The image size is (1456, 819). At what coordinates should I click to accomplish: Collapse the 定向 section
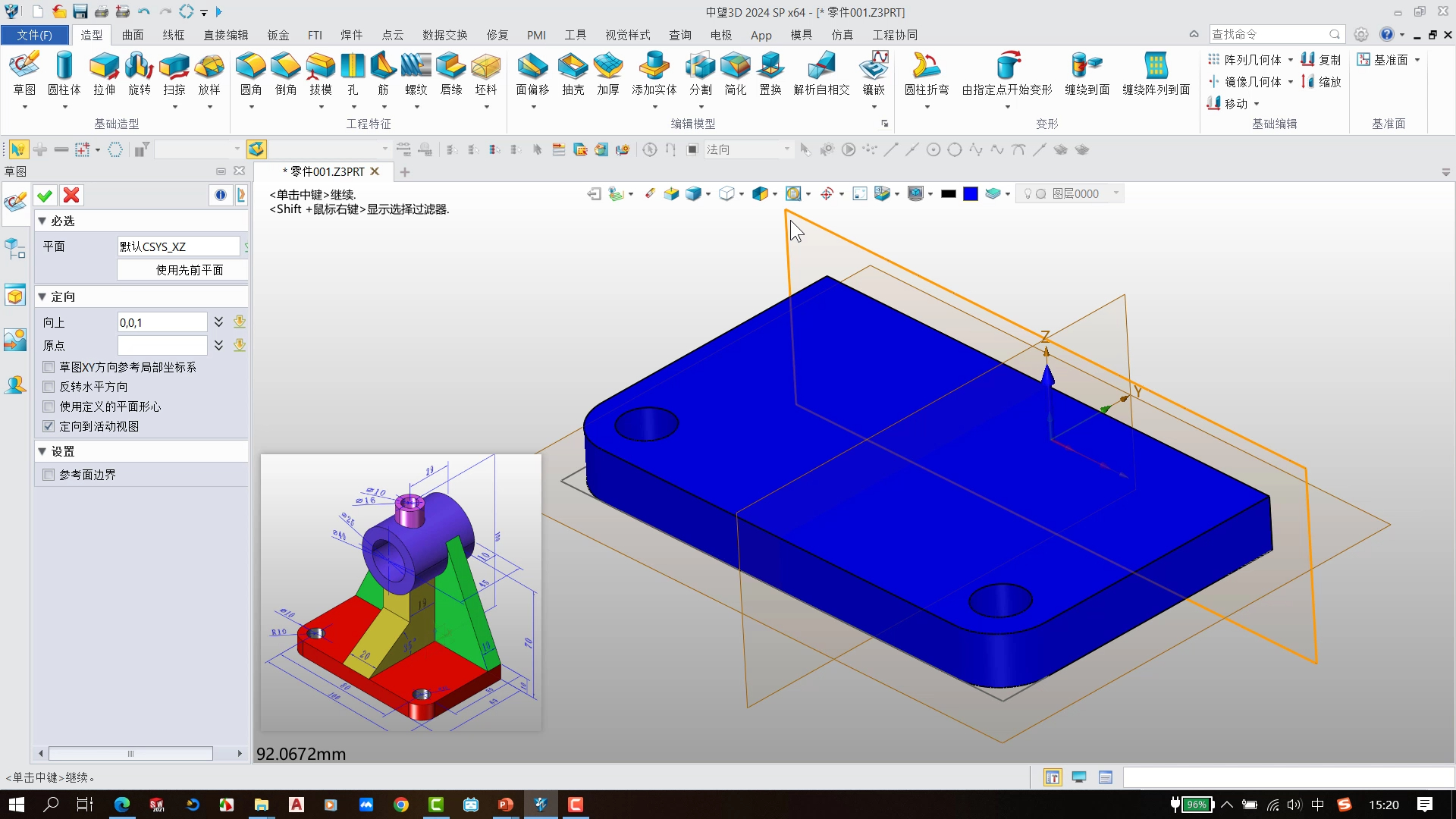[42, 297]
